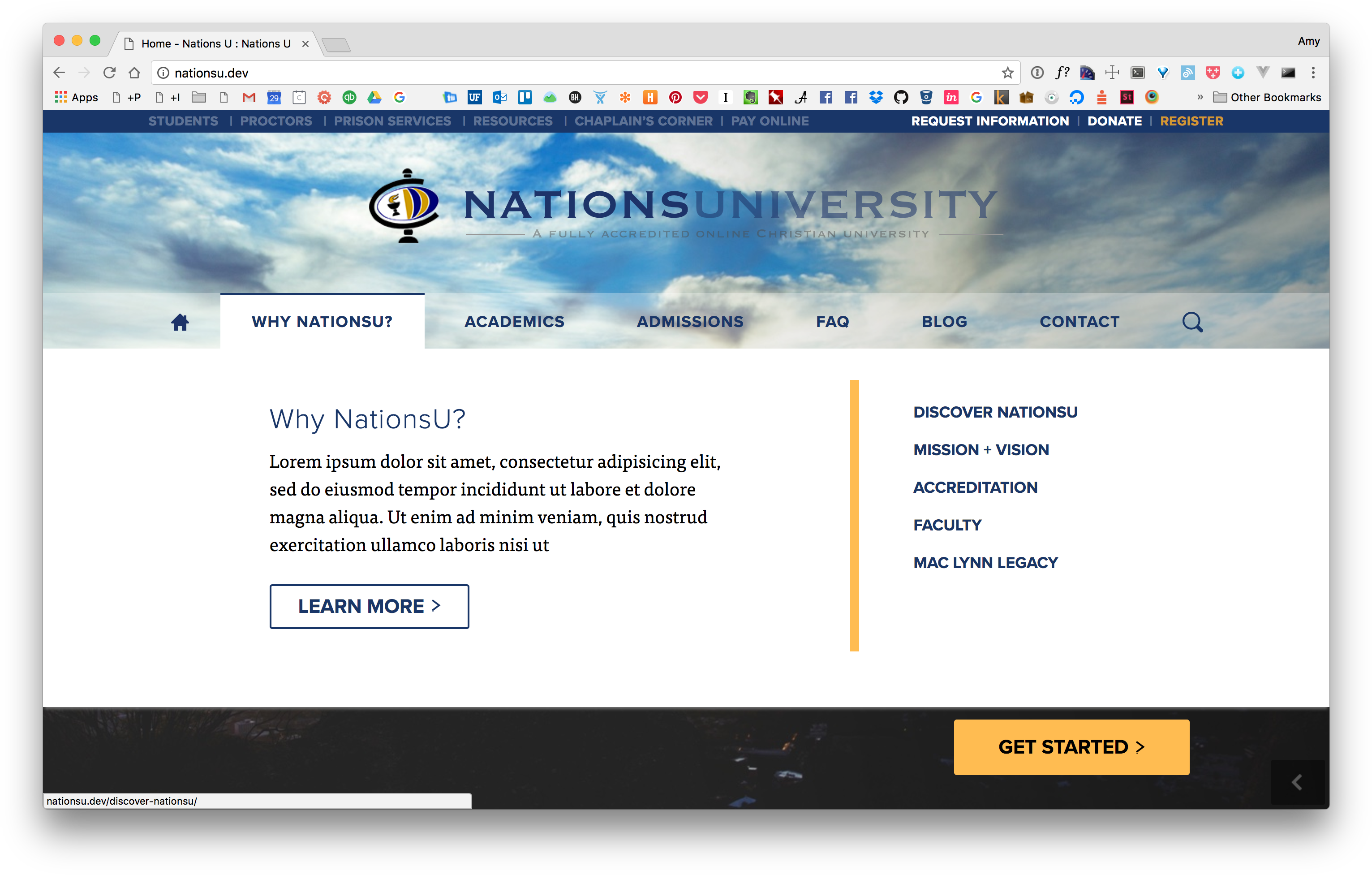This screenshot has height=875, width=1372.
Task: Open the unnamed bookmarks folder icon
Action: pyautogui.click(x=199, y=98)
